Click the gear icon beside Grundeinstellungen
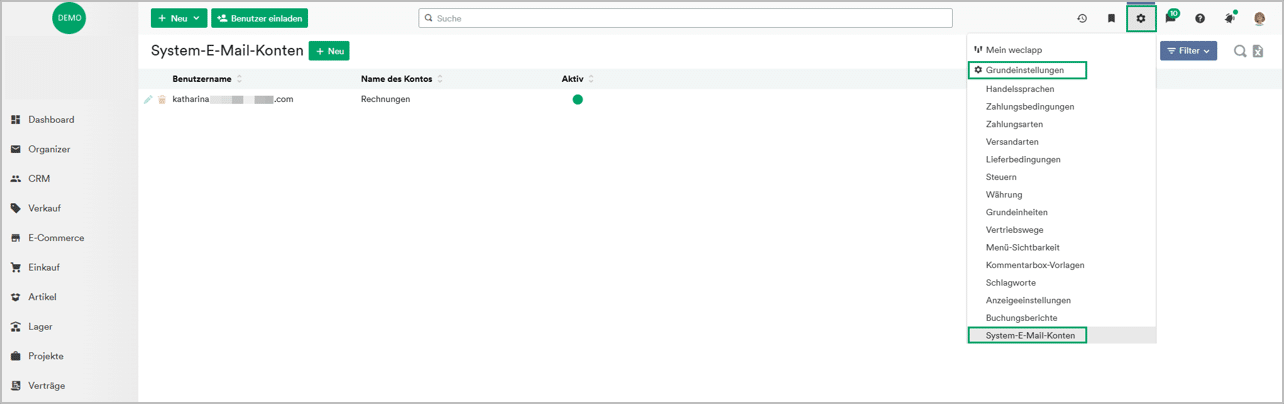This screenshot has width=1284, height=404. tap(978, 70)
